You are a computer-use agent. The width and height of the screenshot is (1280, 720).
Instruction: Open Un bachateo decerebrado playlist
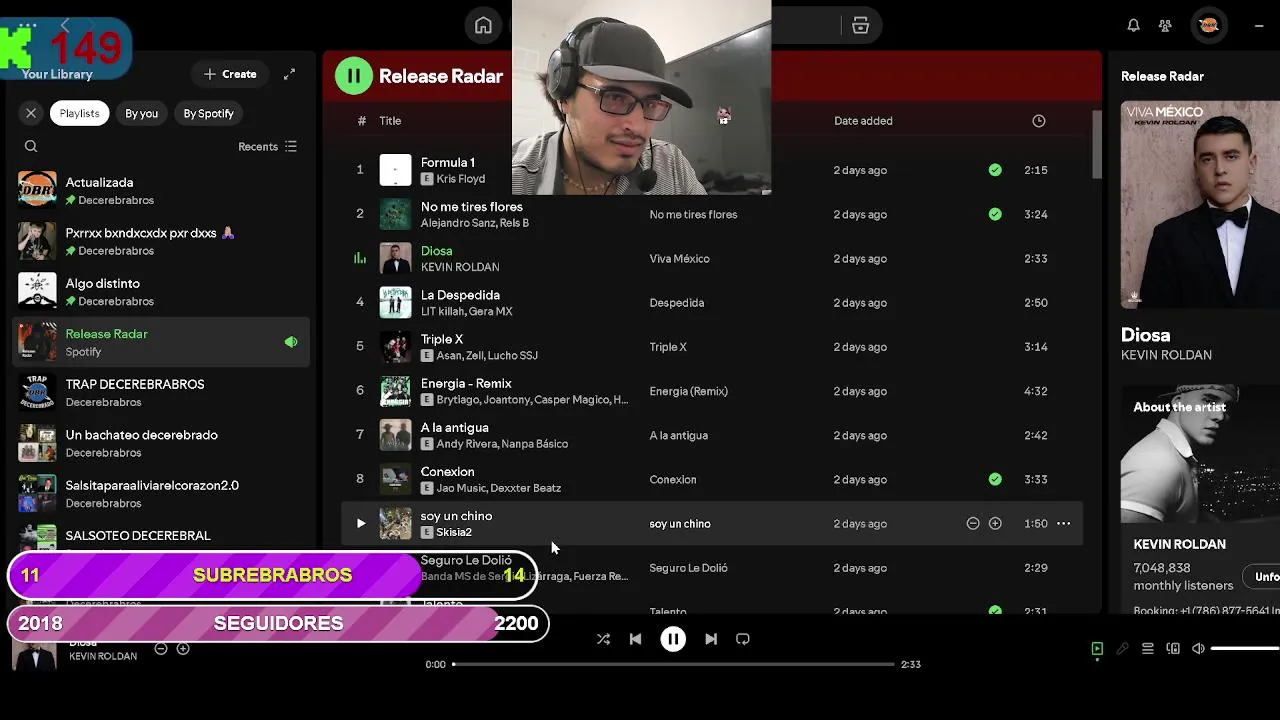161,443
